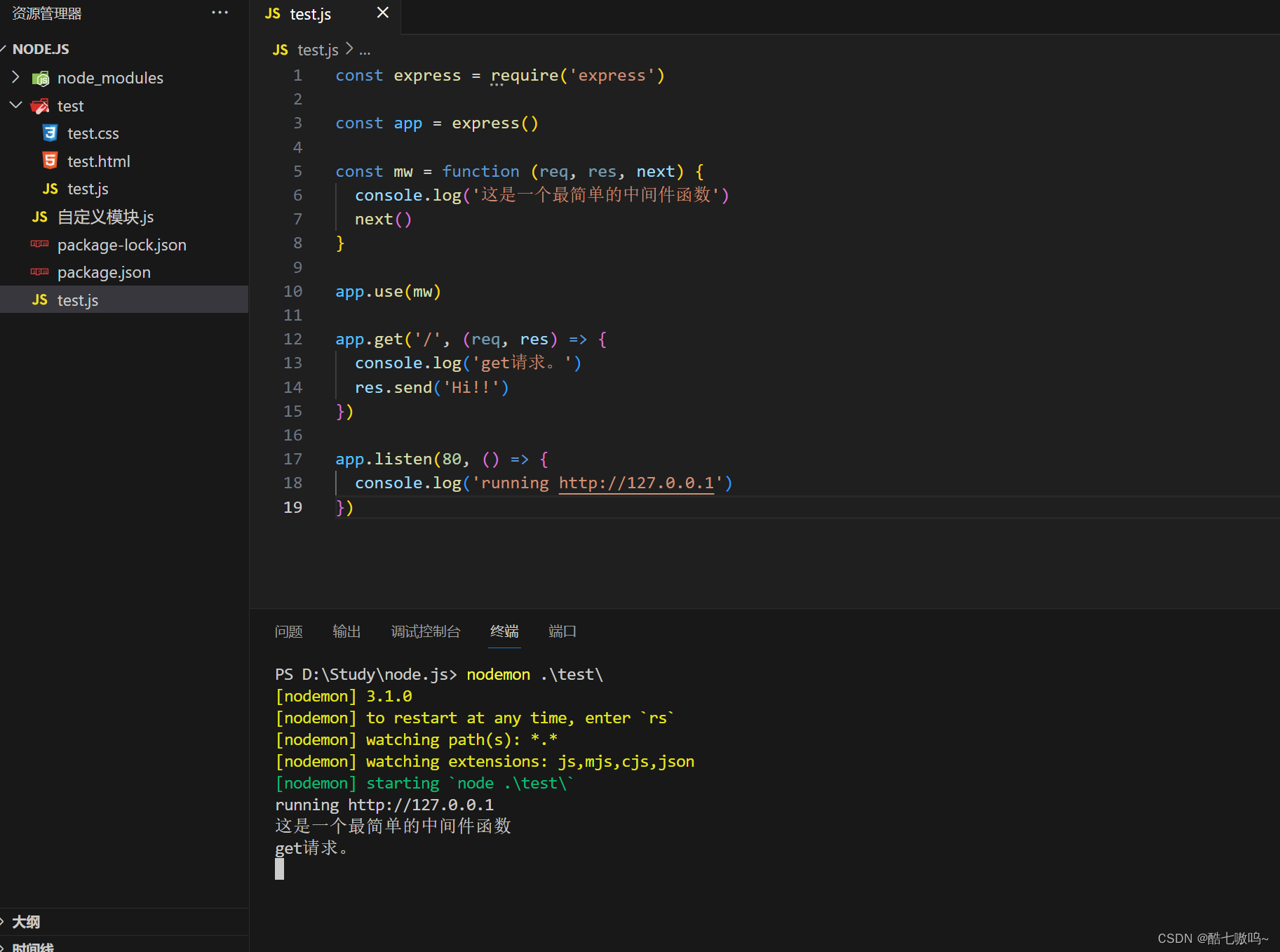Image resolution: width=1280 pixels, height=952 pixels.
Task: Click the red test folder icon
Action: (x=41, y=106)
